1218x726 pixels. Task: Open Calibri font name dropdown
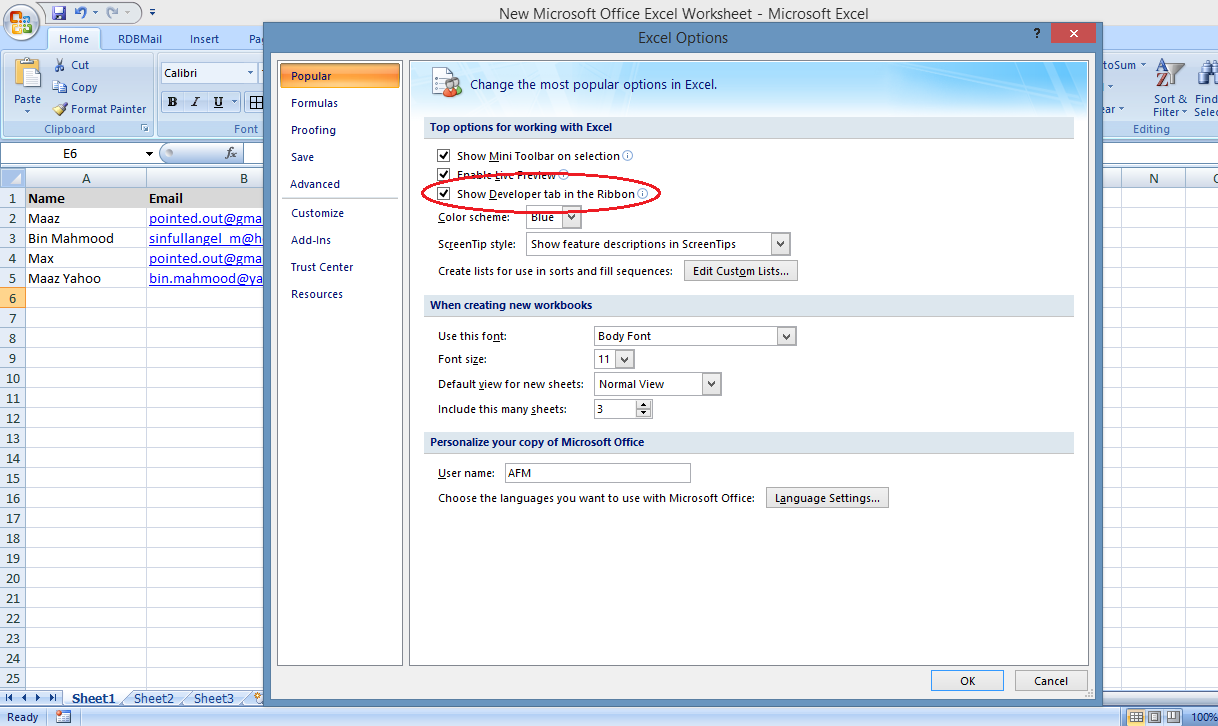click(250, 73)
